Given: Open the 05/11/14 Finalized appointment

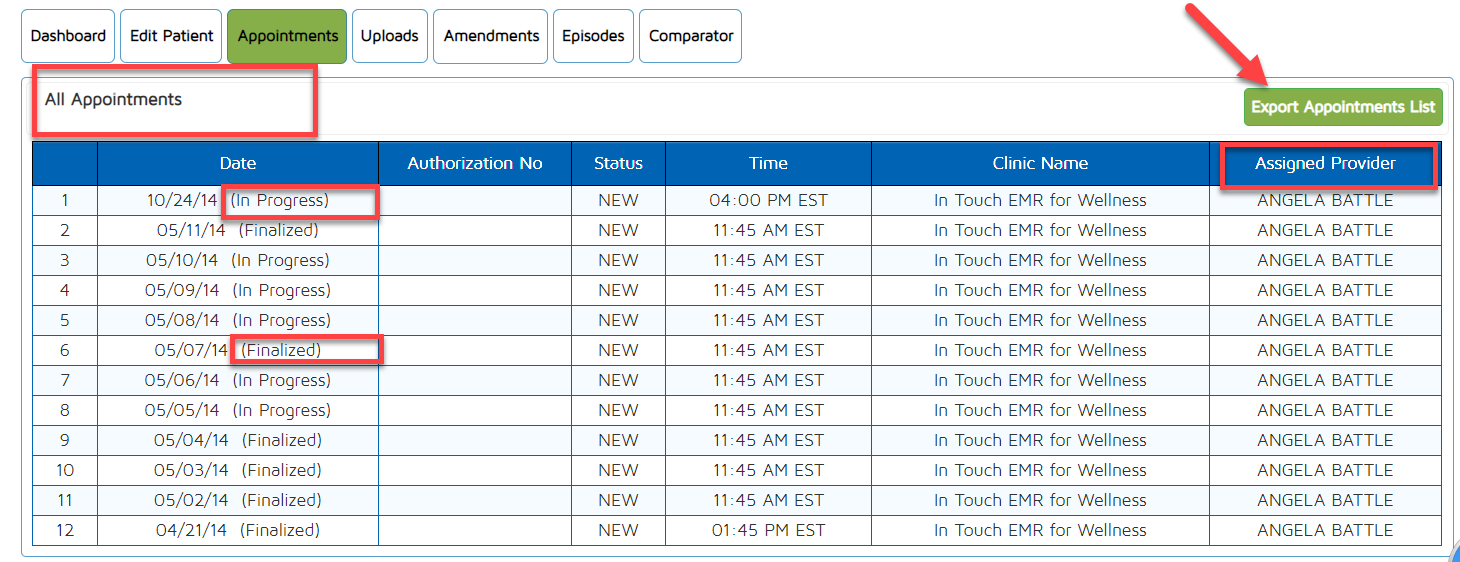Looking at the screenshot, I should [237, 230].
